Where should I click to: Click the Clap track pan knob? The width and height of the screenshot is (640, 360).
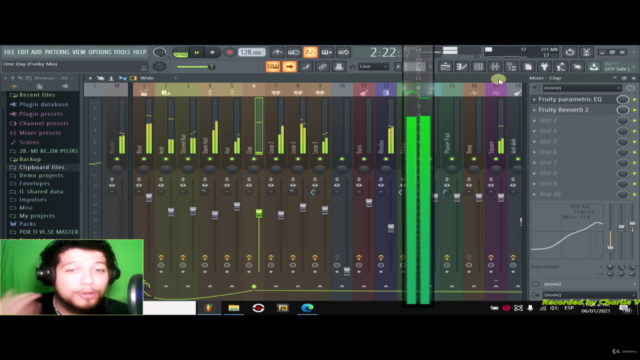coord(254,169)
